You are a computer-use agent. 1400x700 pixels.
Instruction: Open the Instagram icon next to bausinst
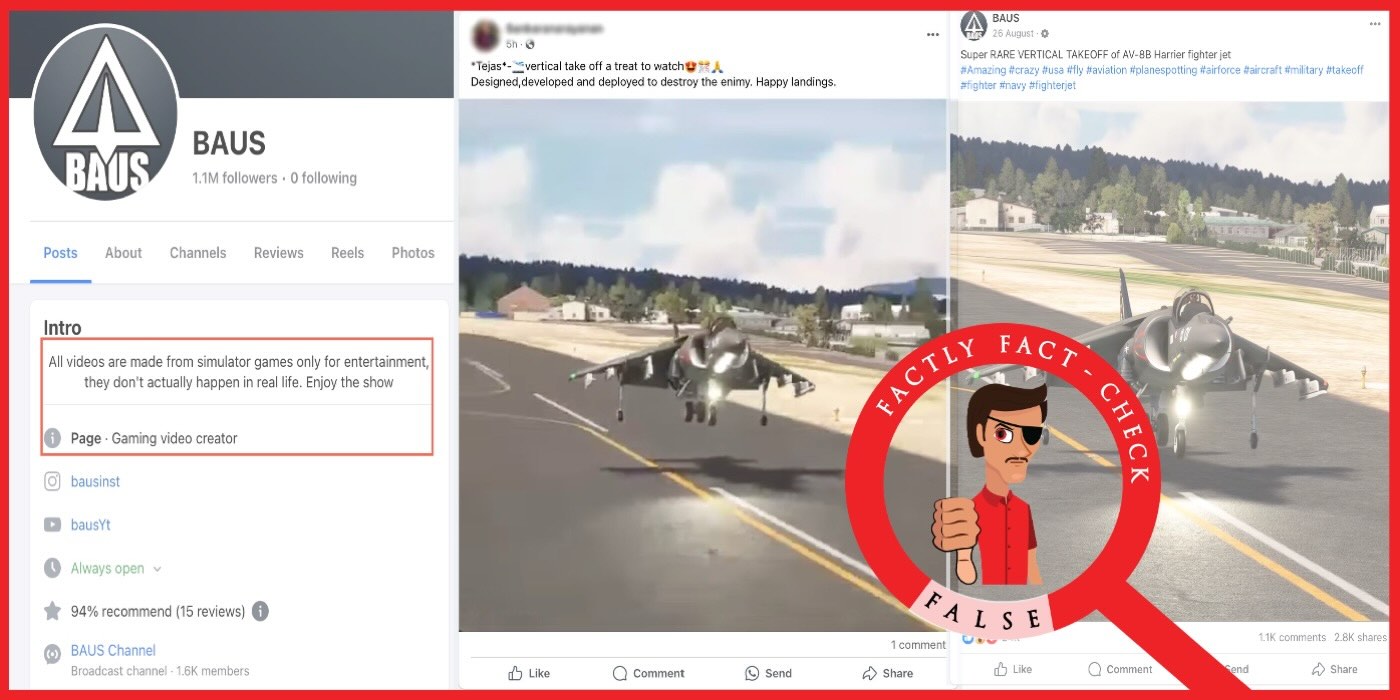point(51,481)
